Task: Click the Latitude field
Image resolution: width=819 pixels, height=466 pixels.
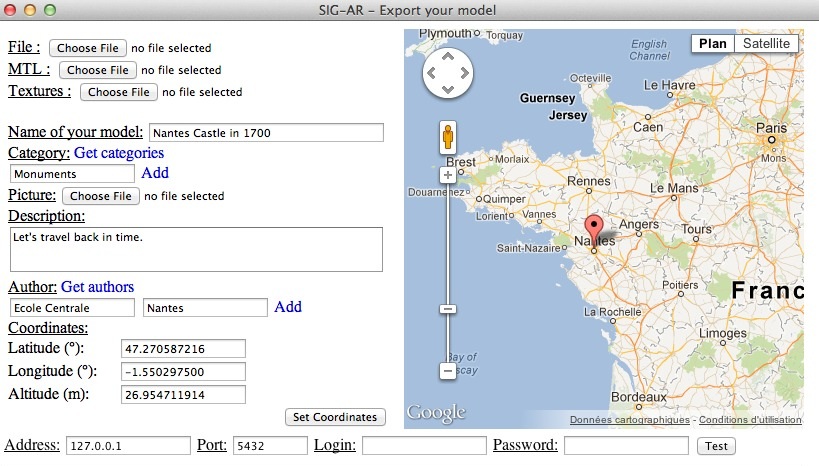Action: point(183,349)
